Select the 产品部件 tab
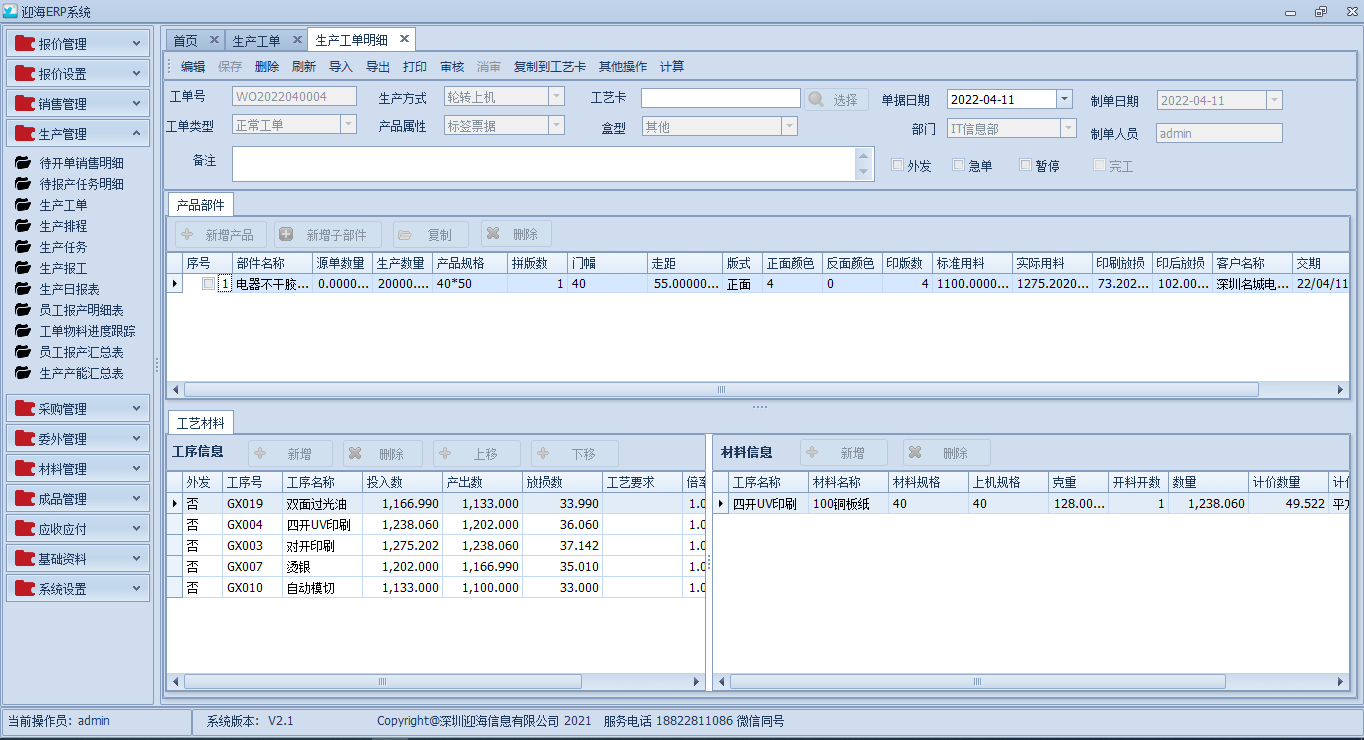 click(200, 205)
